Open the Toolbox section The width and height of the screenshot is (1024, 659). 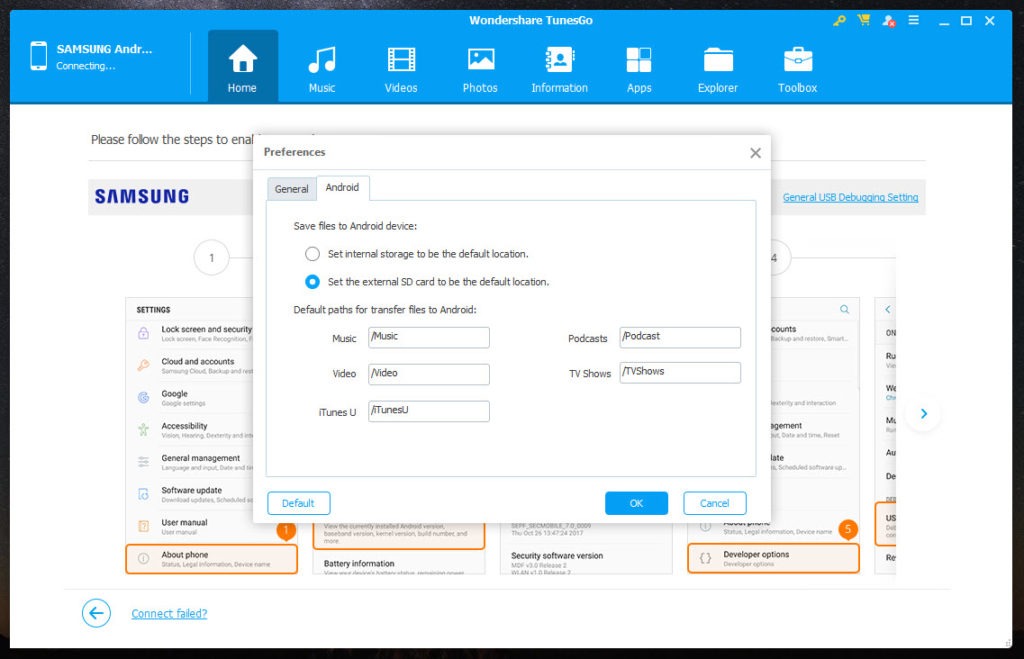pos(797,69)
